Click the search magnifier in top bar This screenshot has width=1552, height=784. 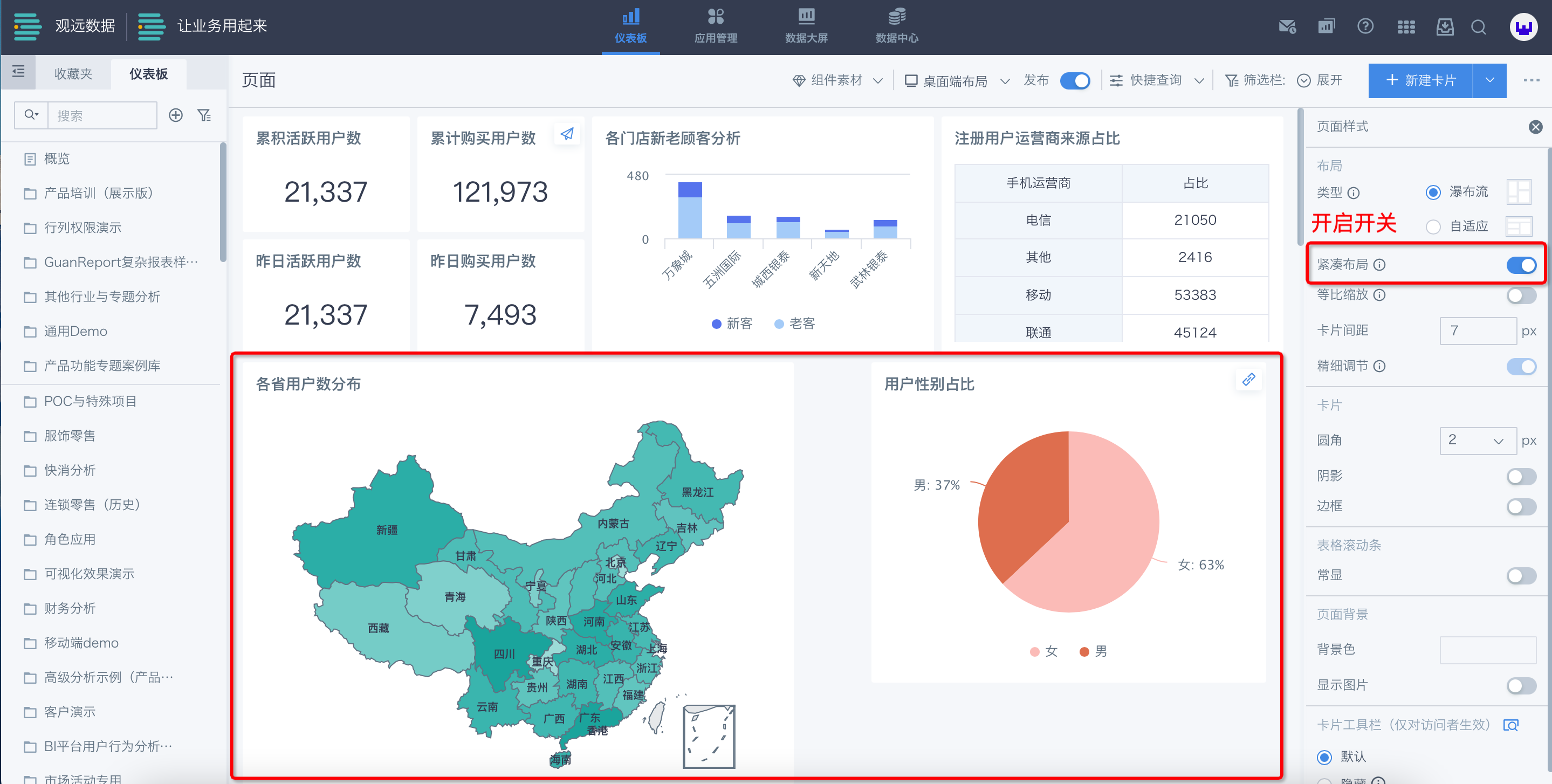click(x=1479, y=26)
